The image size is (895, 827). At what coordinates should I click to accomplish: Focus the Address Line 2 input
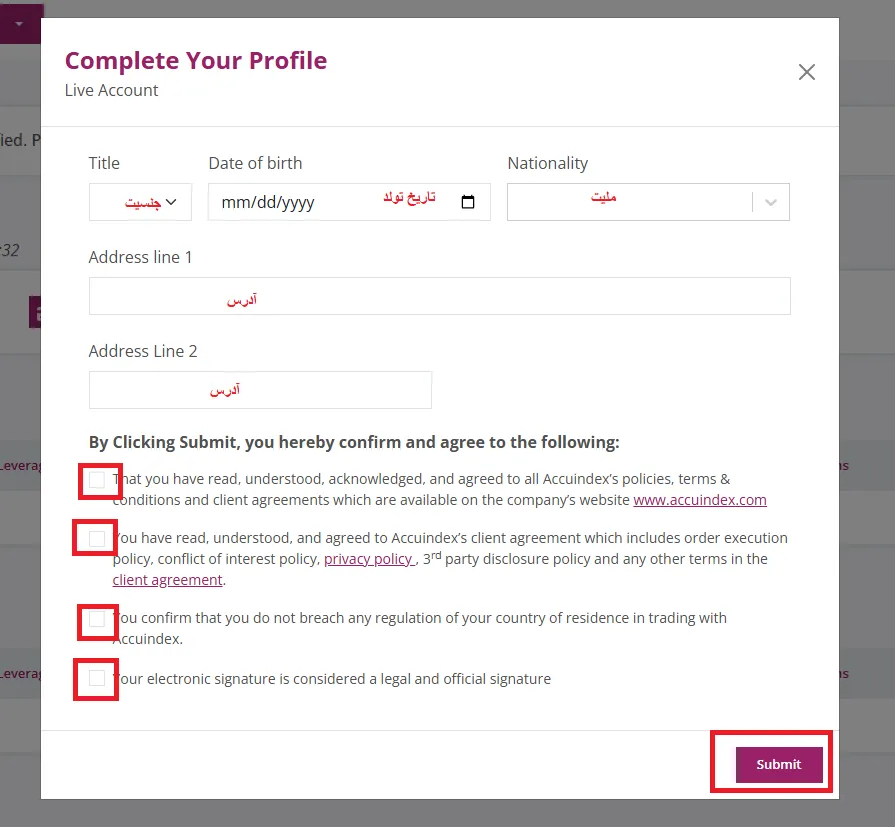(260, 390)
